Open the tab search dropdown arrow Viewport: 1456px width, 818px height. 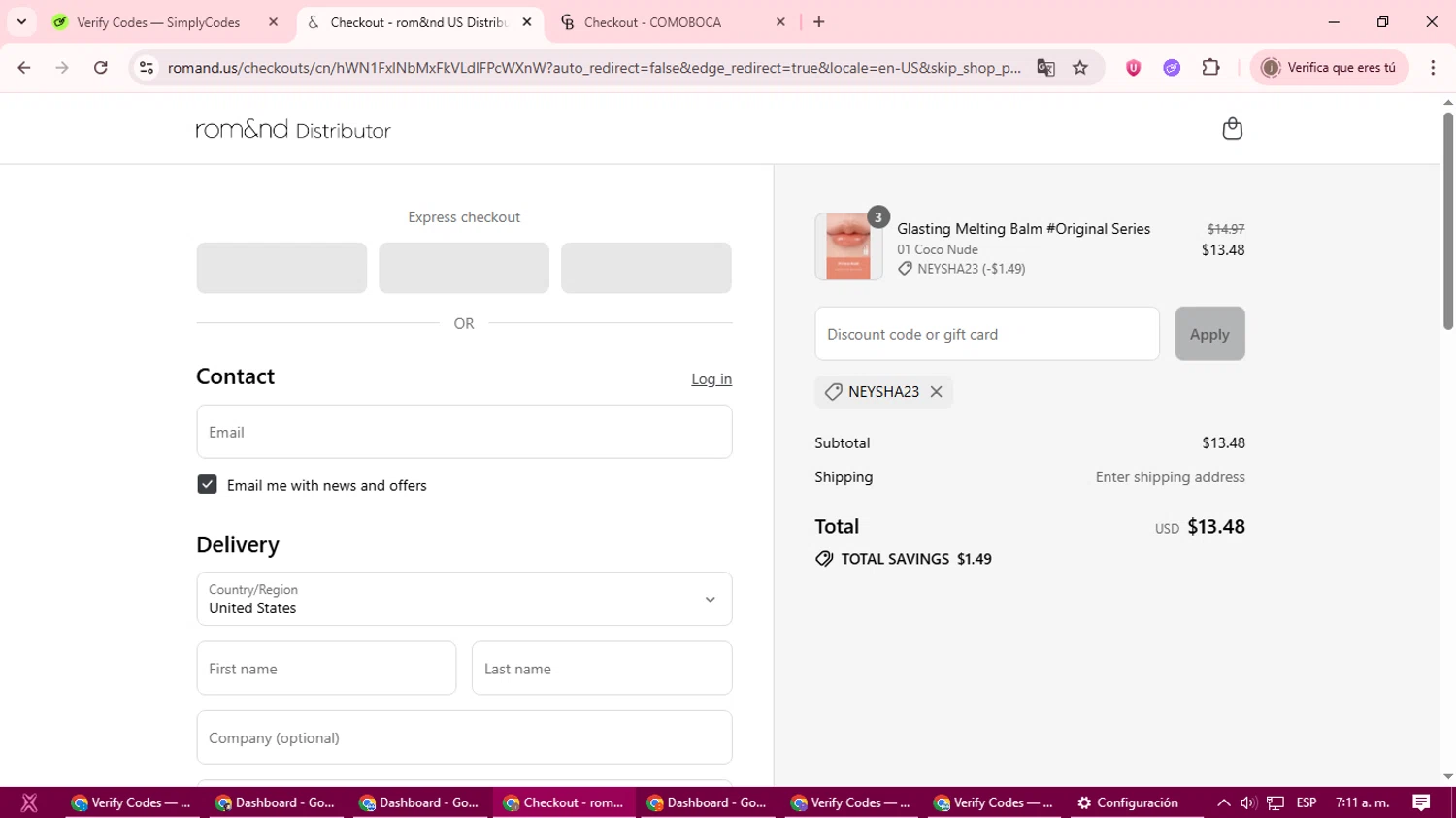coord(21,22)
